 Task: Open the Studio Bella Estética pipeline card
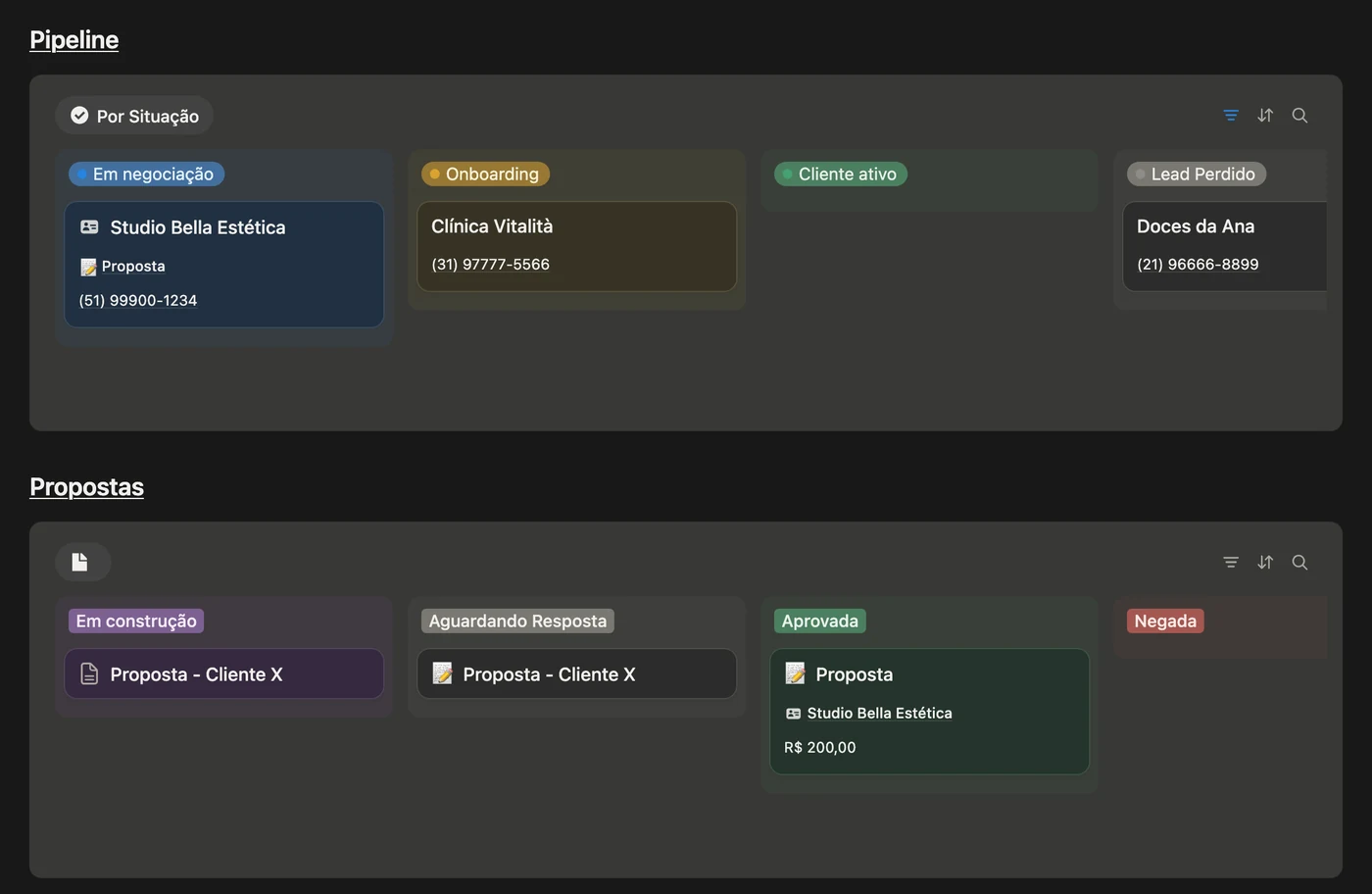[223, 265]
